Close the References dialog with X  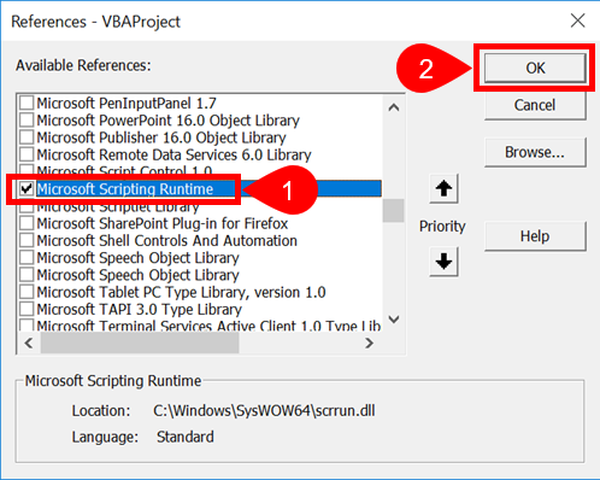tap(577, 21)
